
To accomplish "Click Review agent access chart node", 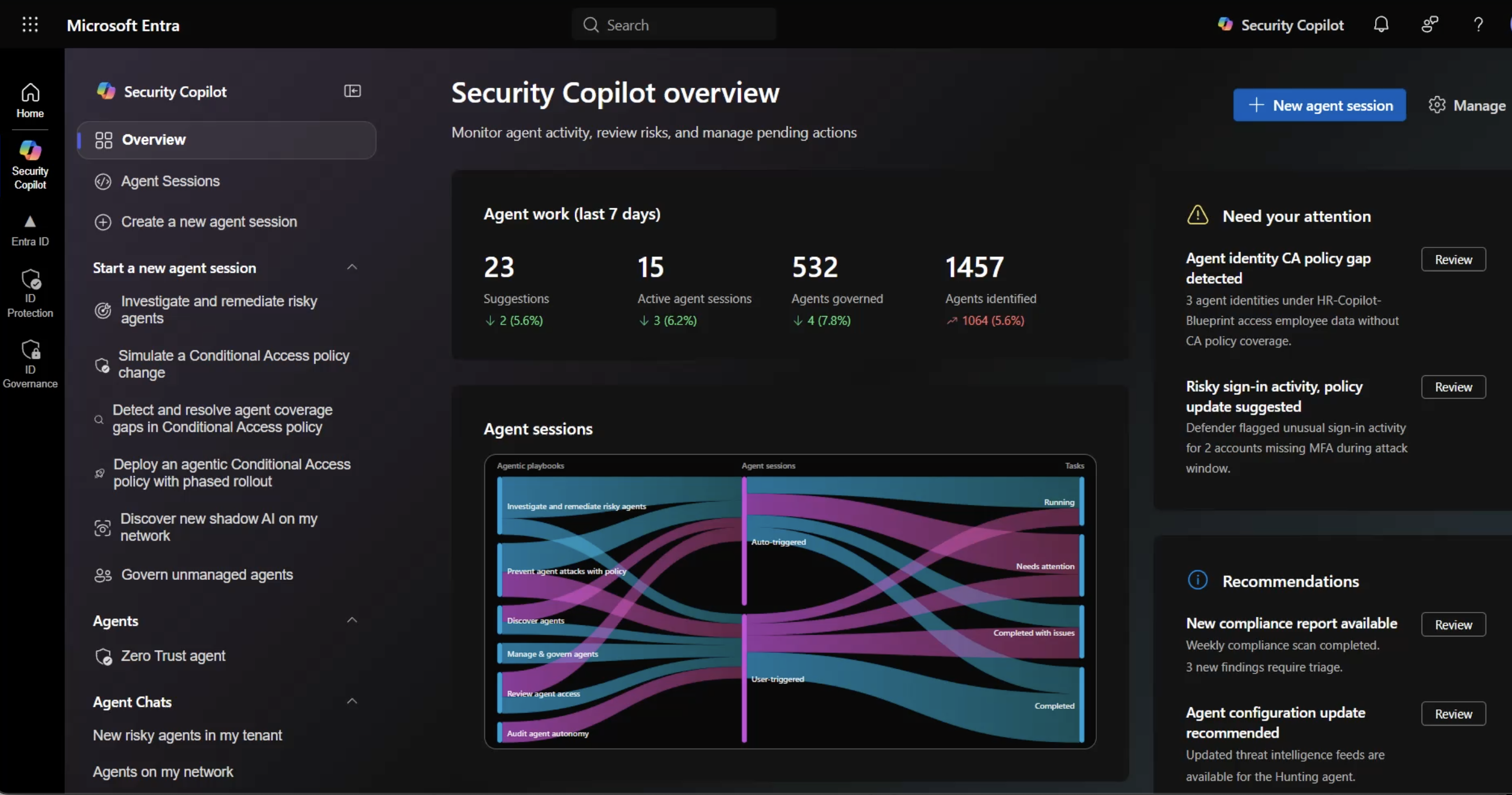I will [x=500, y=694].
